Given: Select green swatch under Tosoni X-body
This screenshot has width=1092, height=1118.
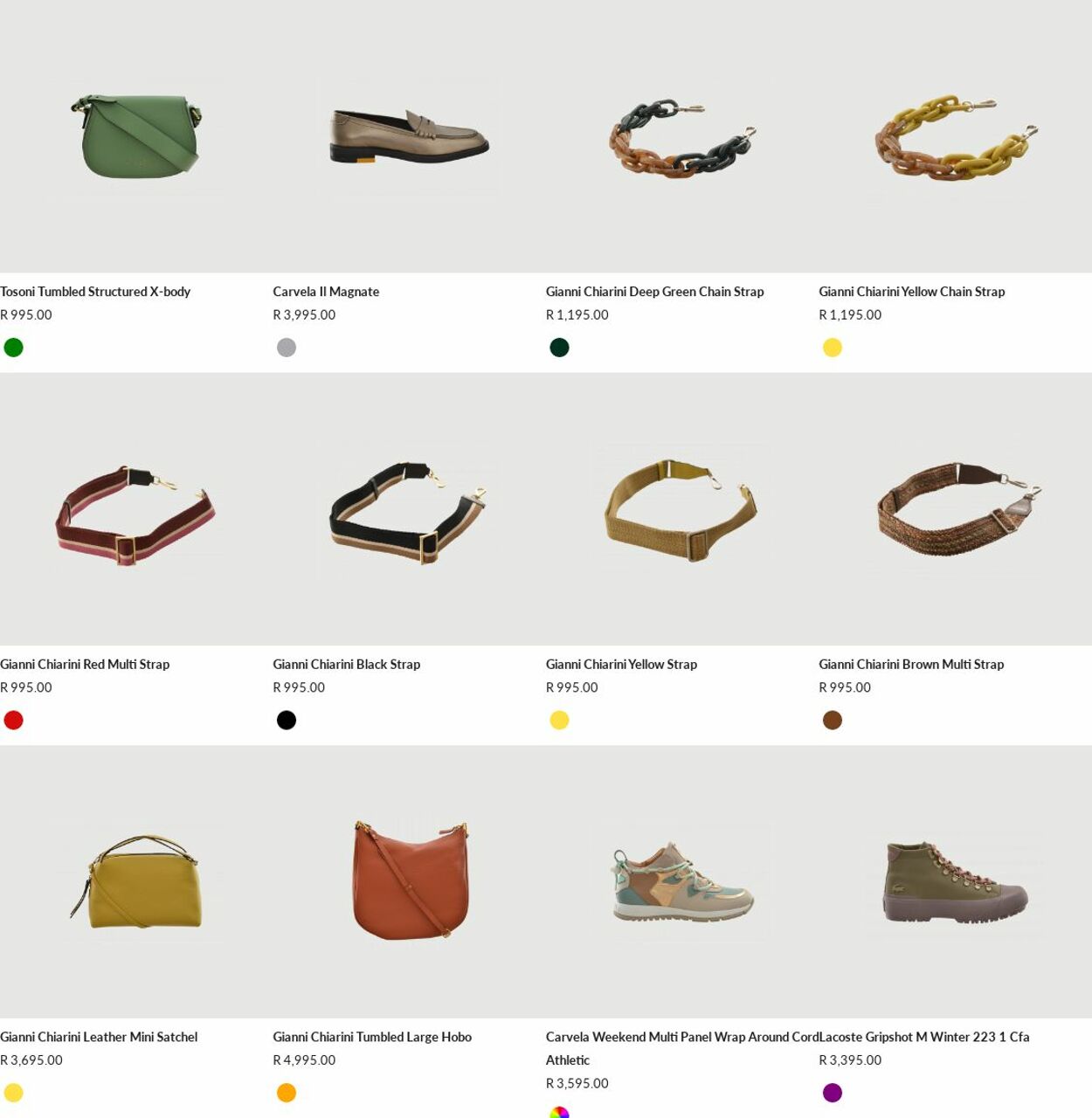Looking at the screenshot, I should [13, 348].
